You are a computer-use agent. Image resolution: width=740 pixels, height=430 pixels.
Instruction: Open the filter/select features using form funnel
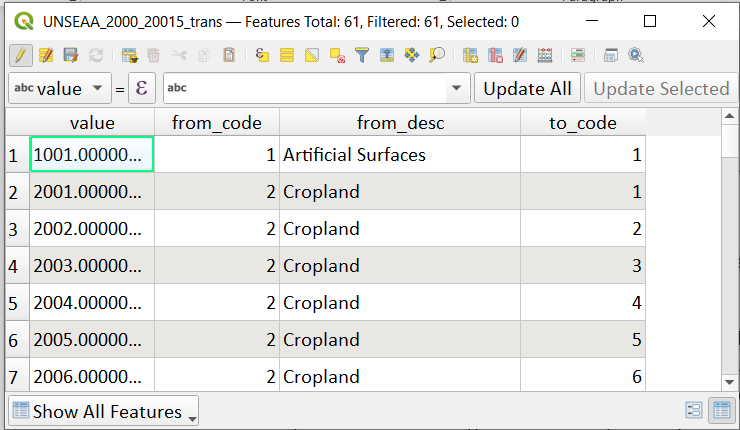pyautogui.click(x=362, y=55)
